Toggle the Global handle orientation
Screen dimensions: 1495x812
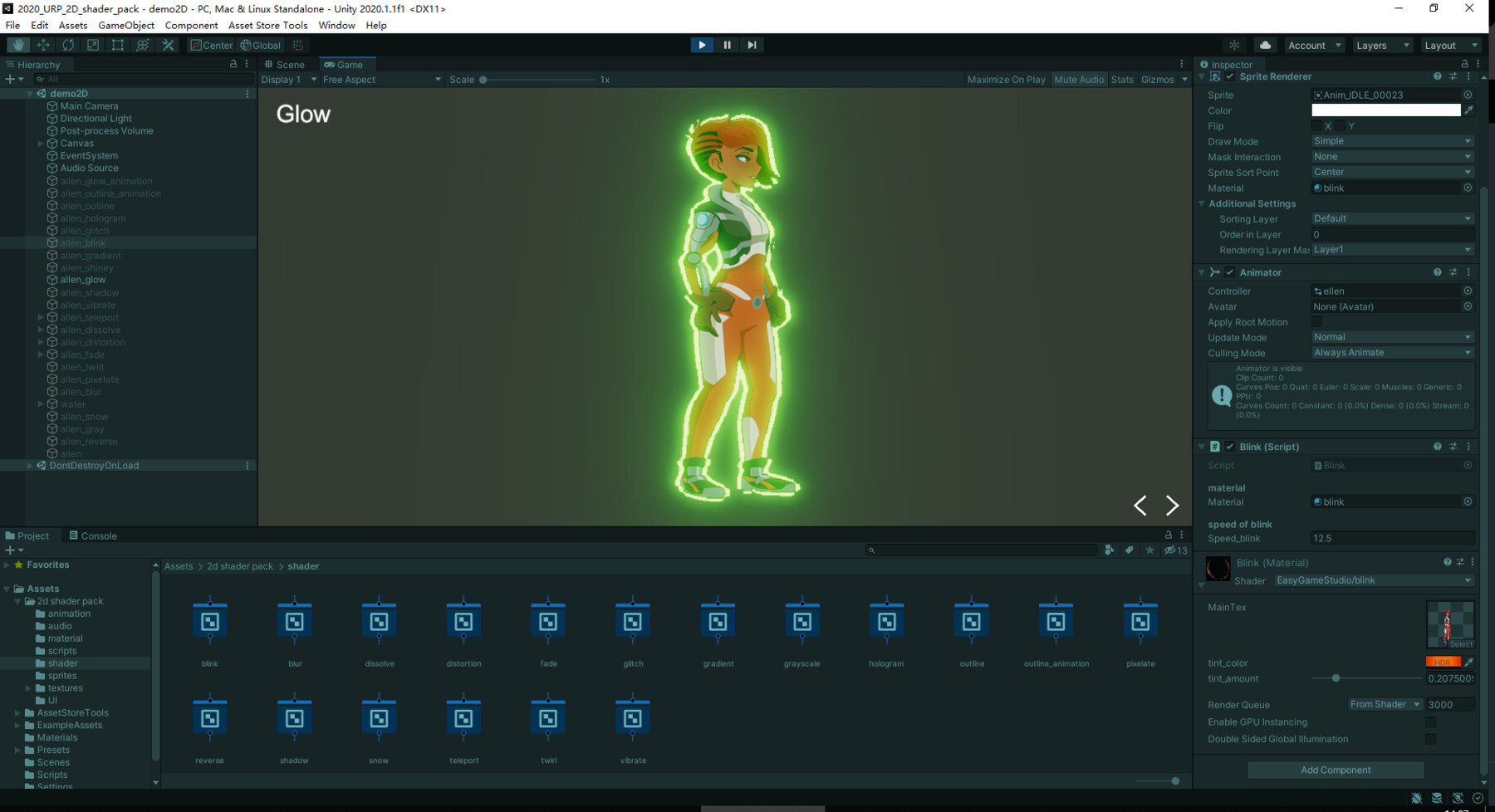pos(261,45)
